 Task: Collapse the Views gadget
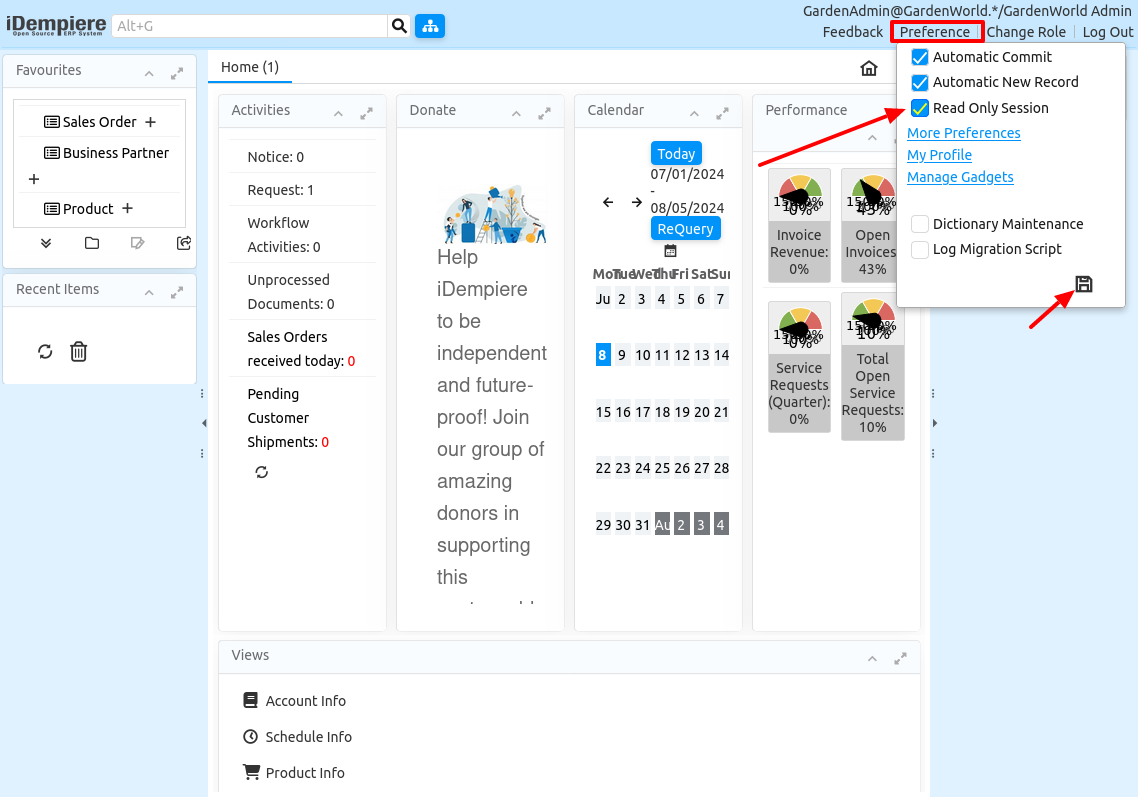point(872,659)
